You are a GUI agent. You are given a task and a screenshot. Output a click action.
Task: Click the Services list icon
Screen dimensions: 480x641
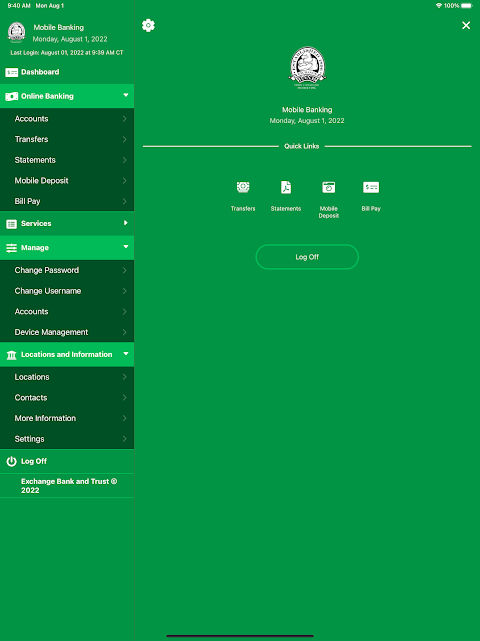coord(11,224)
